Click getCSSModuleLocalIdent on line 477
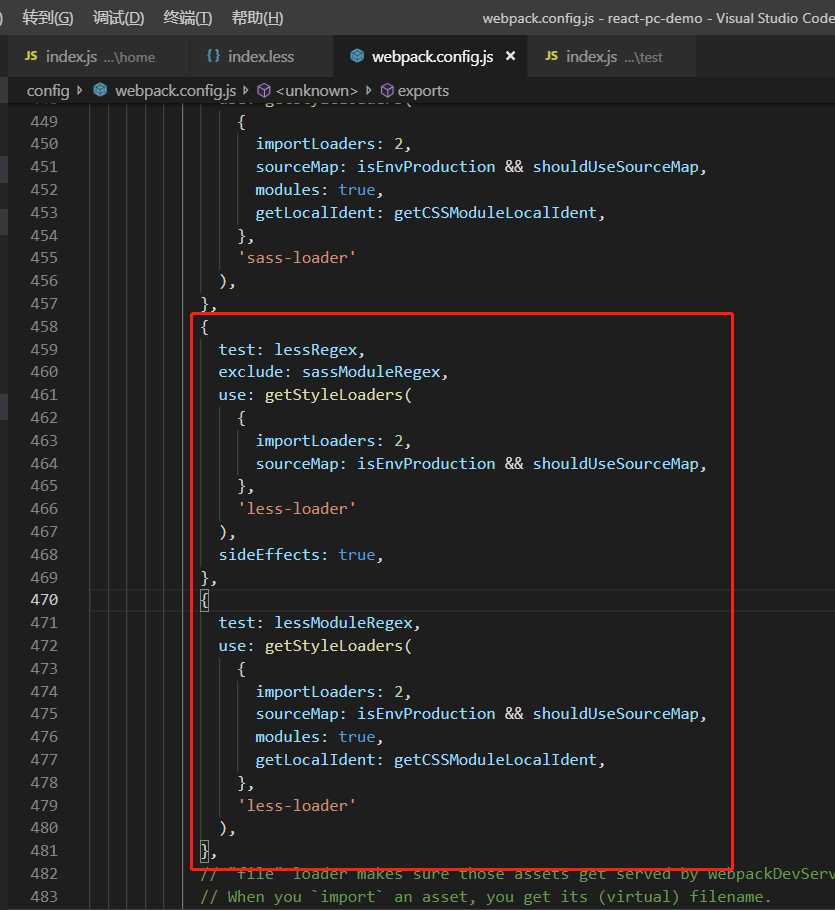Viewport: 835px width, 910px height. 496,760
